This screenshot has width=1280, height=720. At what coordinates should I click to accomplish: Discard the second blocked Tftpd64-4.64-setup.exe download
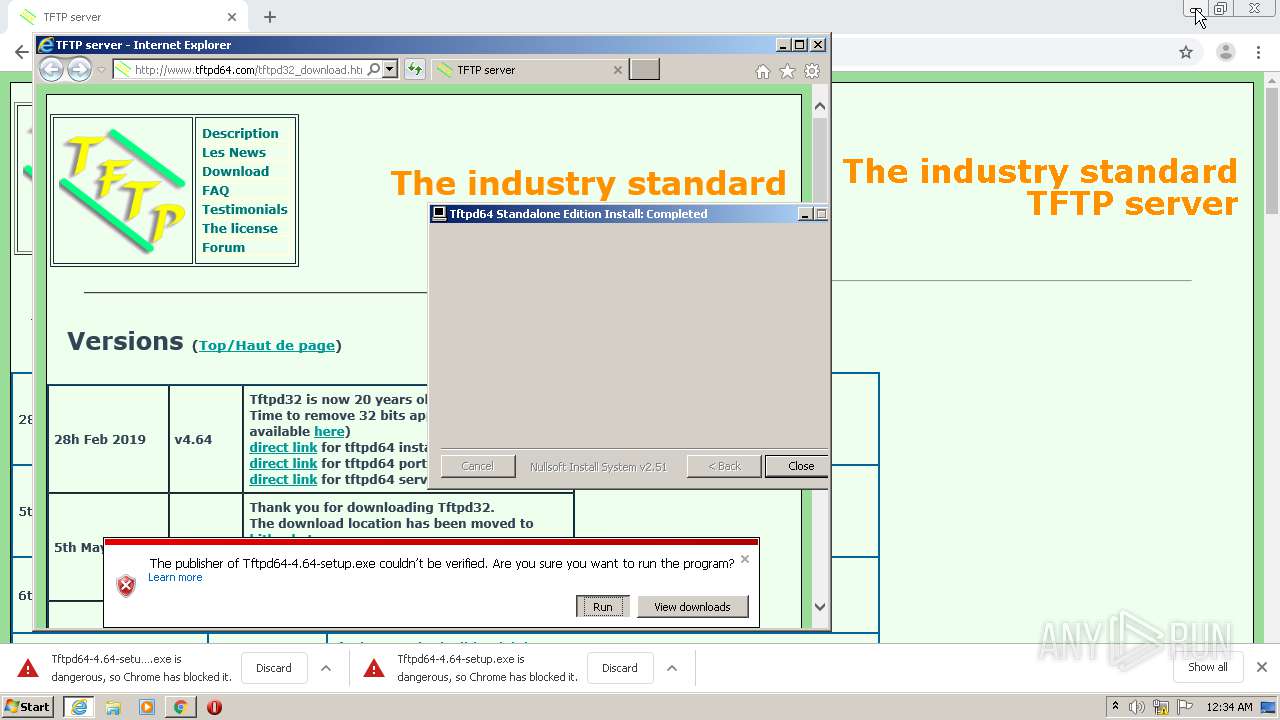(x=619, y=668)
